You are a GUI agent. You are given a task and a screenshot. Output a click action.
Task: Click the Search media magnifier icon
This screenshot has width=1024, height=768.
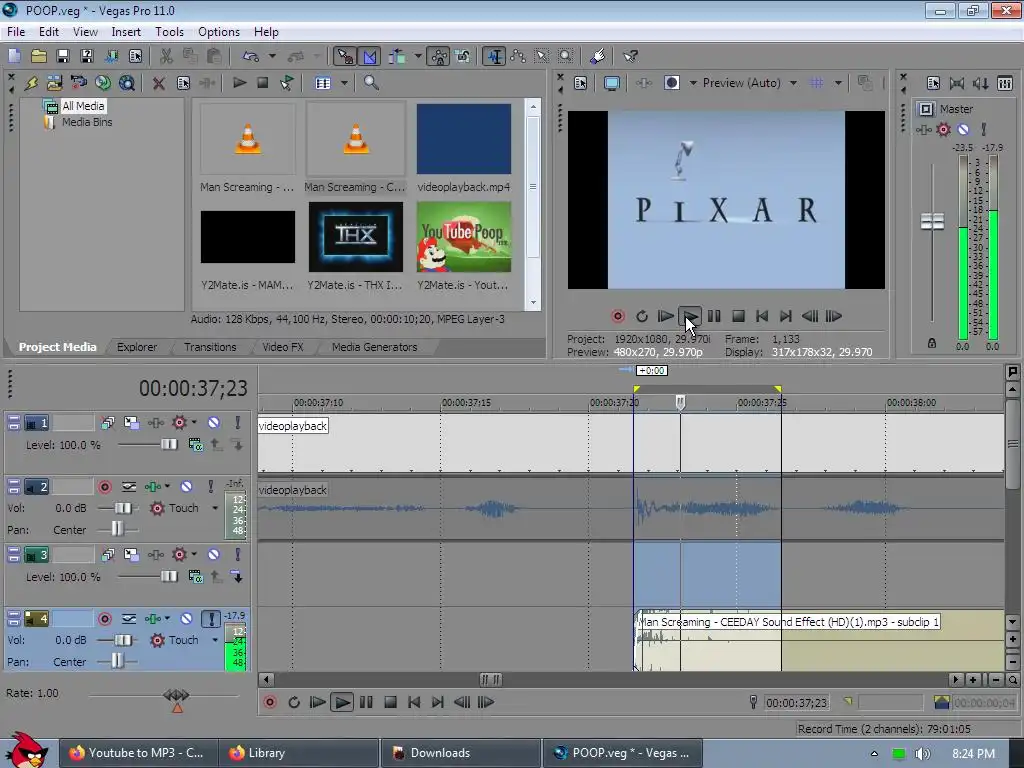click(x=371, y=83)
